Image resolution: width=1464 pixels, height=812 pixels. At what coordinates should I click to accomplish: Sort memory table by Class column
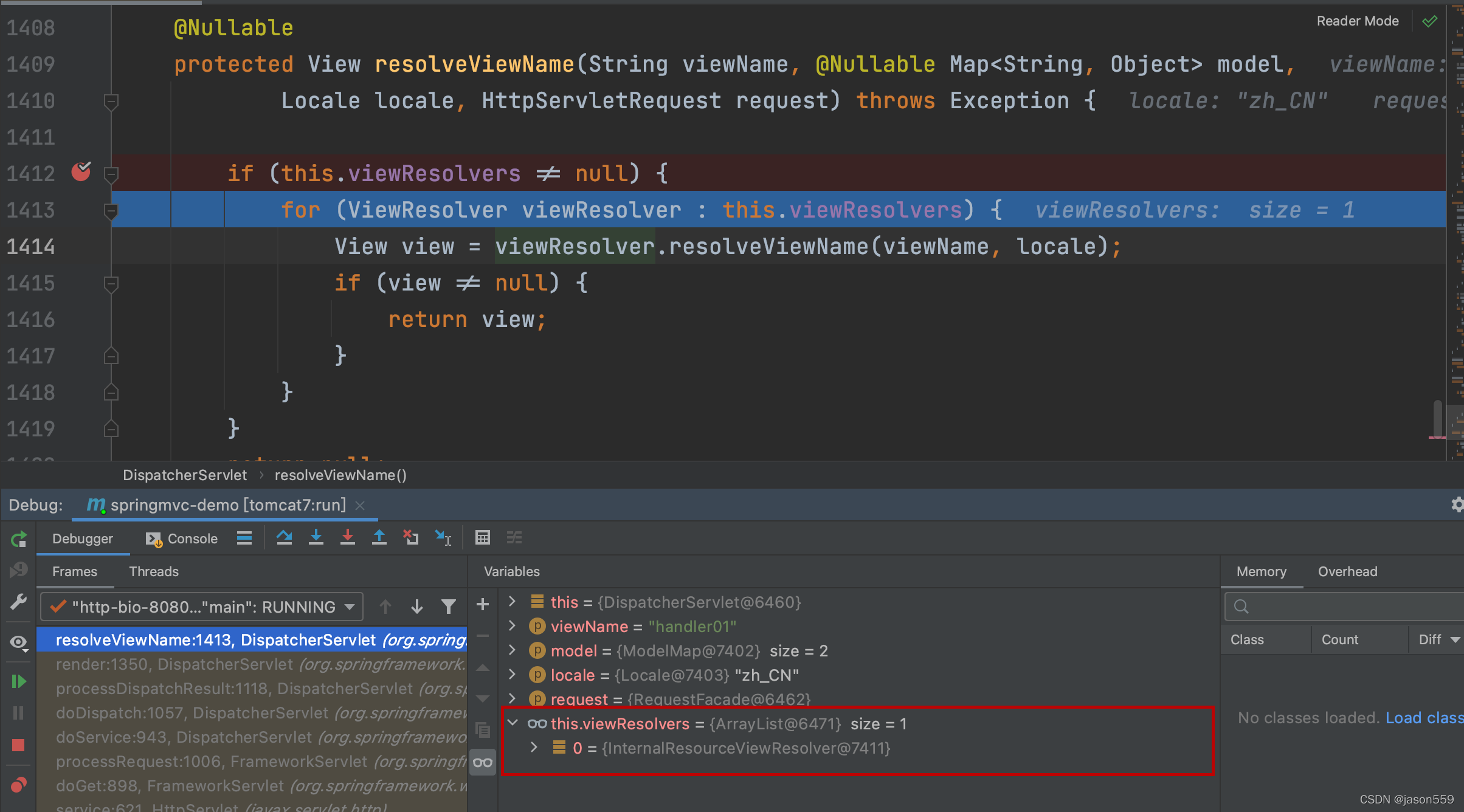click(1266, 639)
